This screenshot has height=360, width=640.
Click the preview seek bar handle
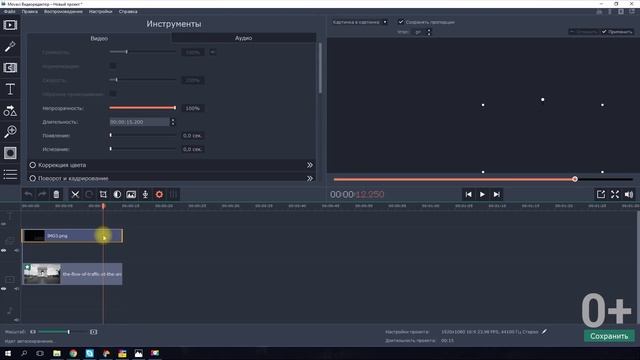pos(575,179)
